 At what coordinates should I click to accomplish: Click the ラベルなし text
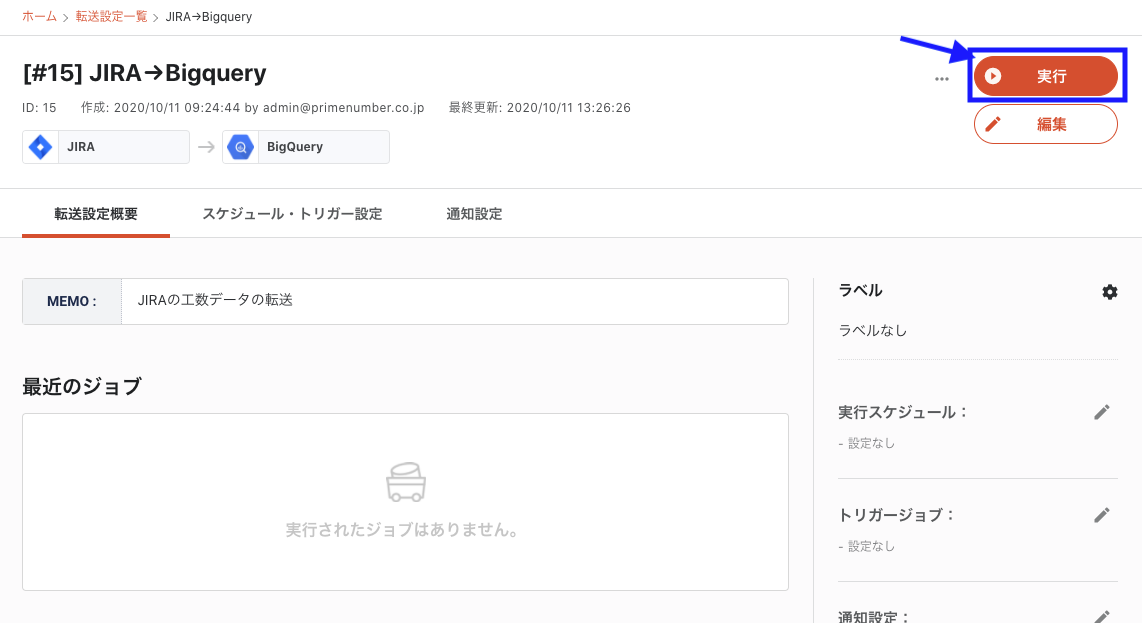(x=873, y=330)
